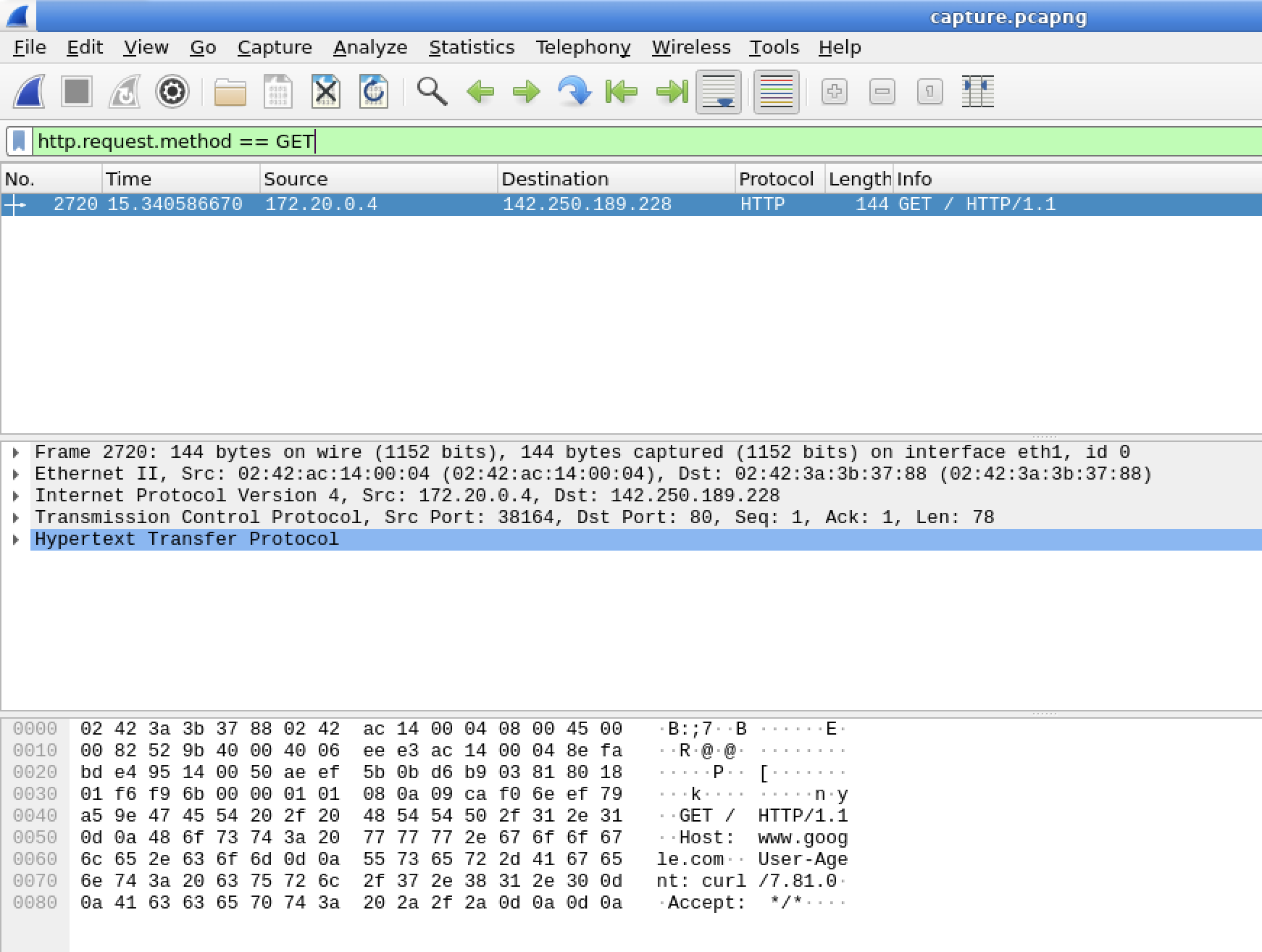The width and height of the screenshot is (1262, 952).
Task: Click the Find packet magnifier icon
Action: [x=432, y=92]
